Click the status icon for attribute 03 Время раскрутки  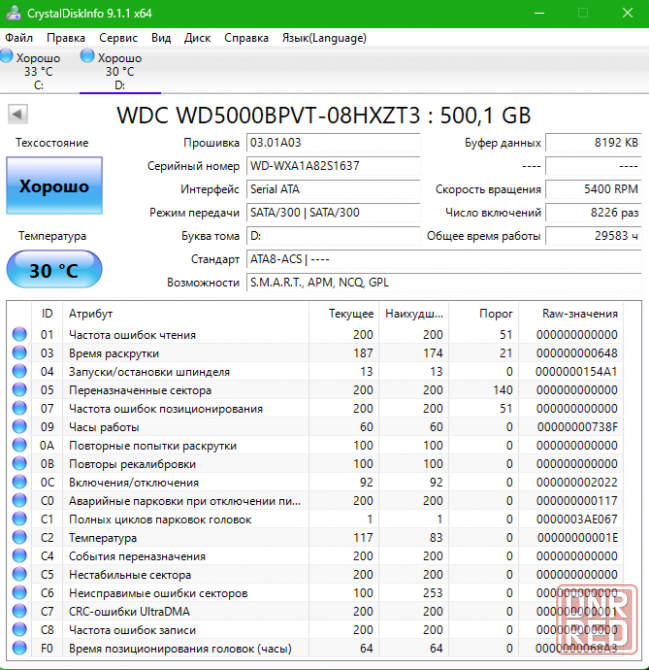19,353
